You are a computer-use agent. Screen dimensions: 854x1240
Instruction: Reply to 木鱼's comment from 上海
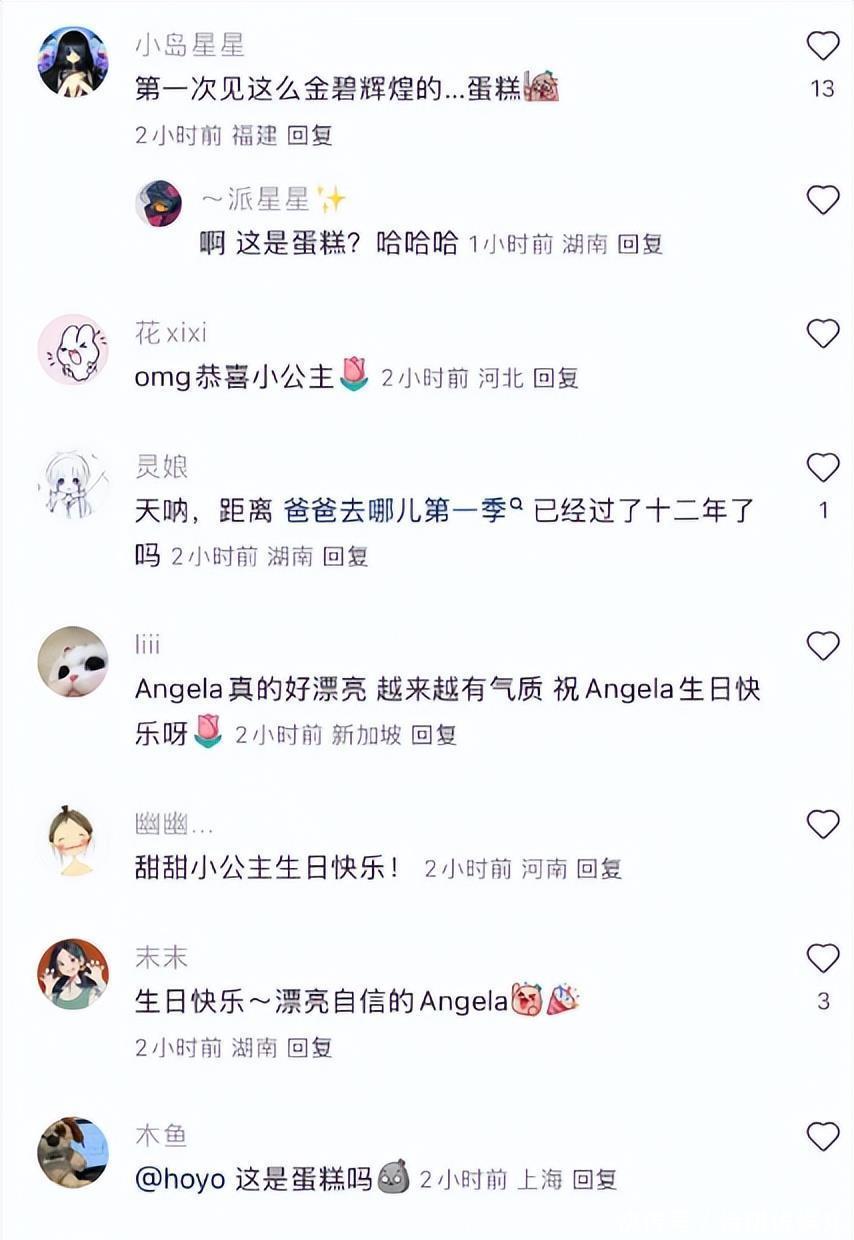[595, 1180]
